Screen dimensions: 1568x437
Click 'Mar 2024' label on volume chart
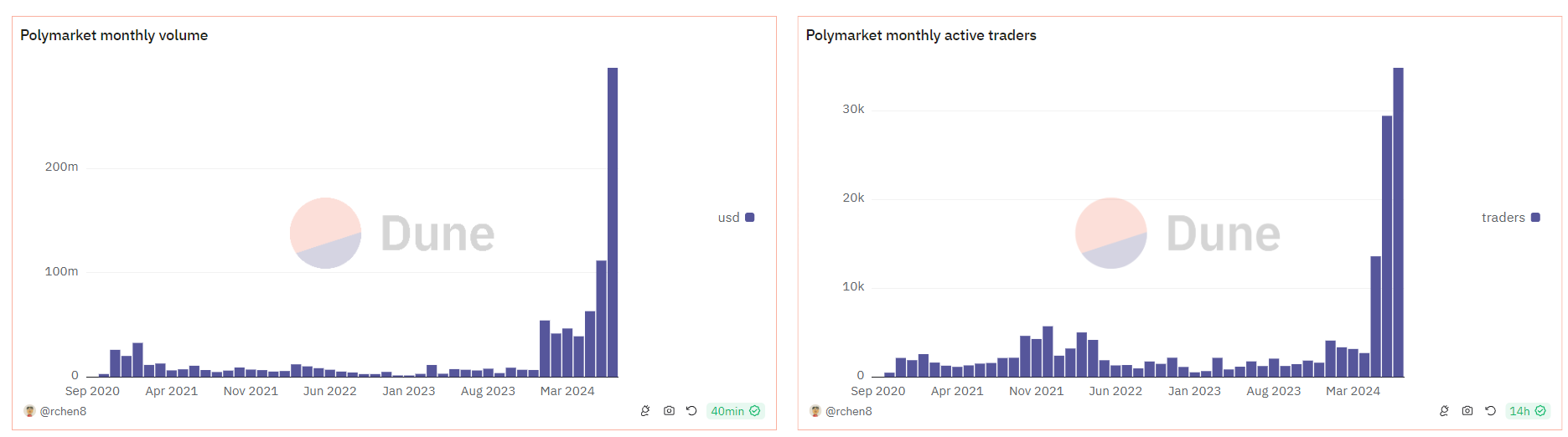[567, 391]
